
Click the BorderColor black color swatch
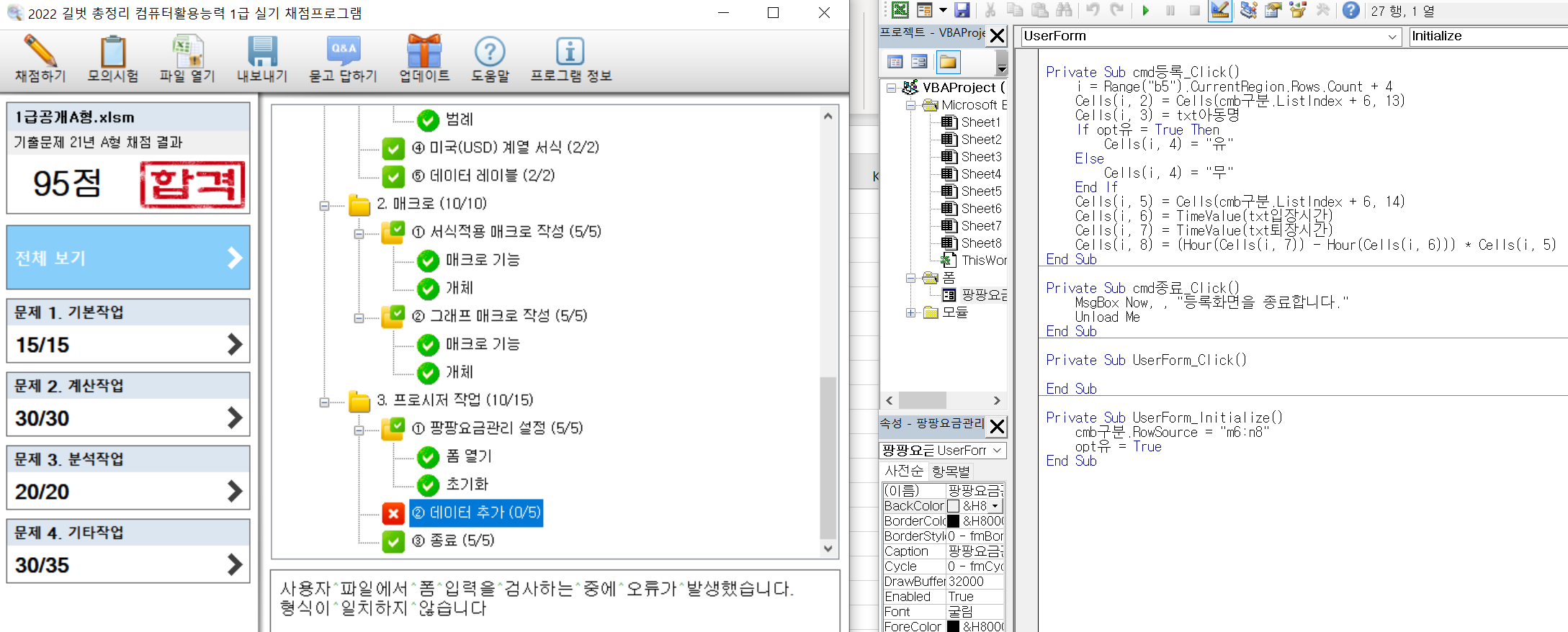point(953,521)
